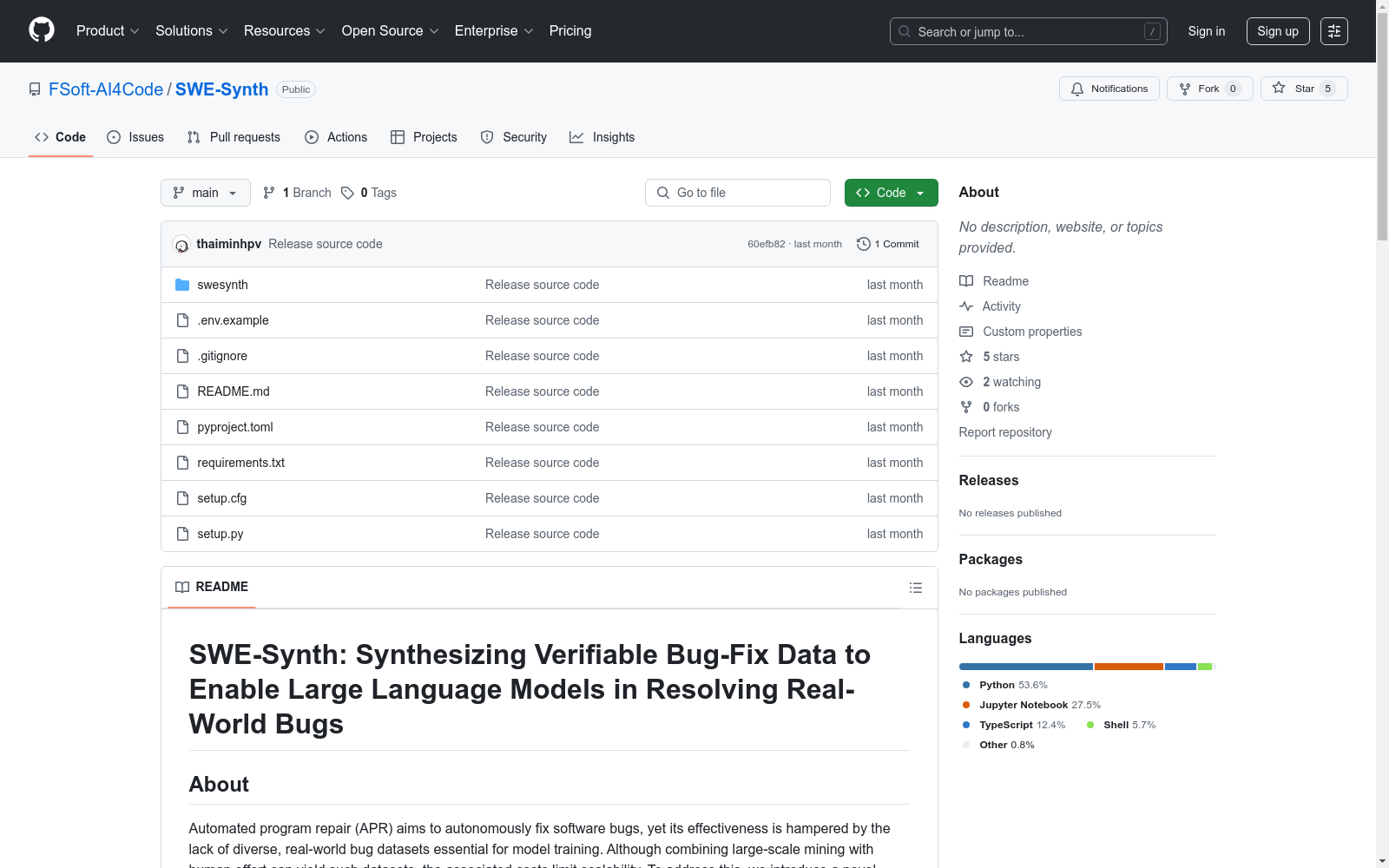Viewport: 1389px width, 868px height.
Task: Open the SWE-Synth repository name link
Action: (221, 89)
